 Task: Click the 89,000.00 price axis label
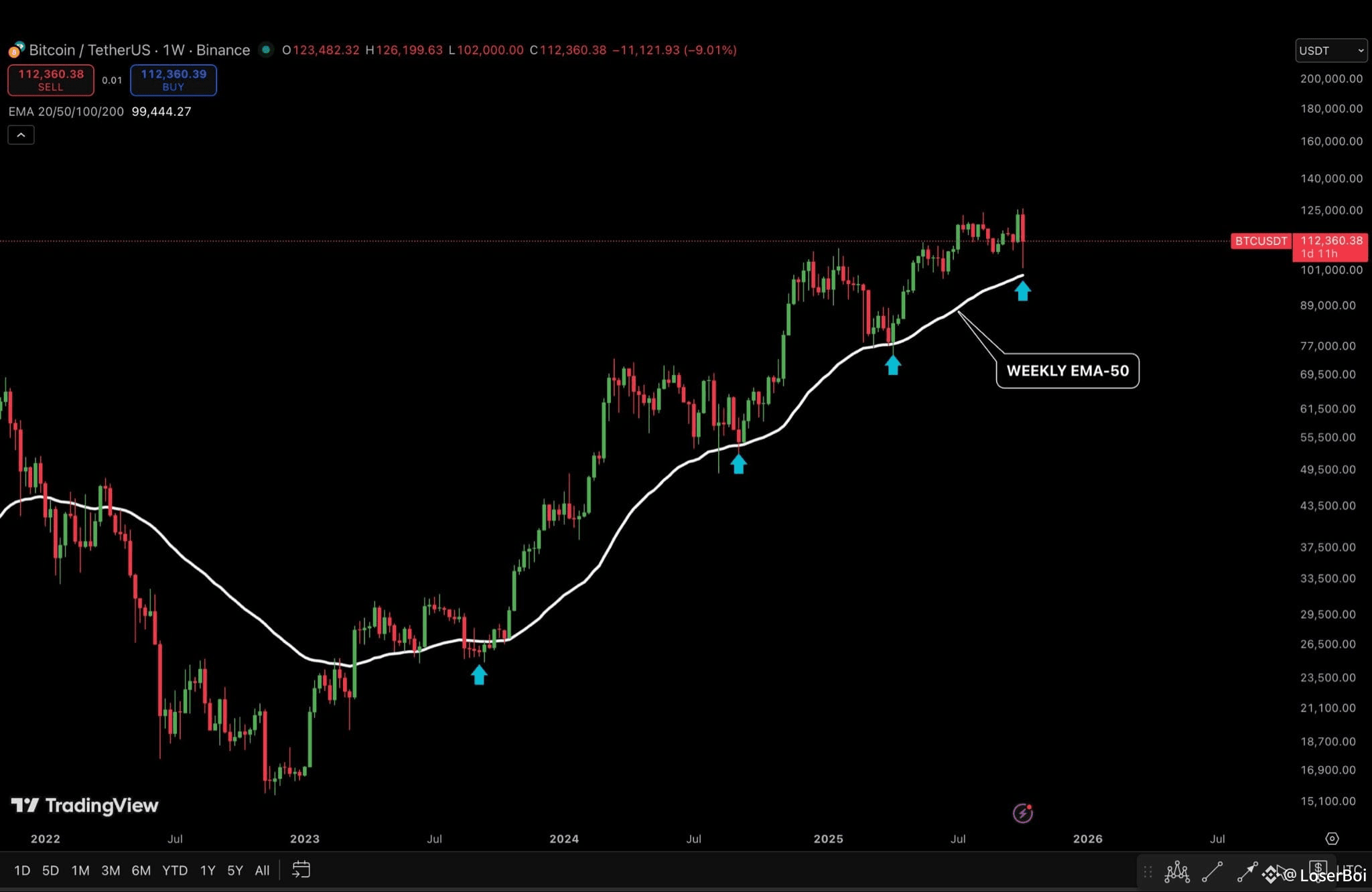tap(1328, 305)
